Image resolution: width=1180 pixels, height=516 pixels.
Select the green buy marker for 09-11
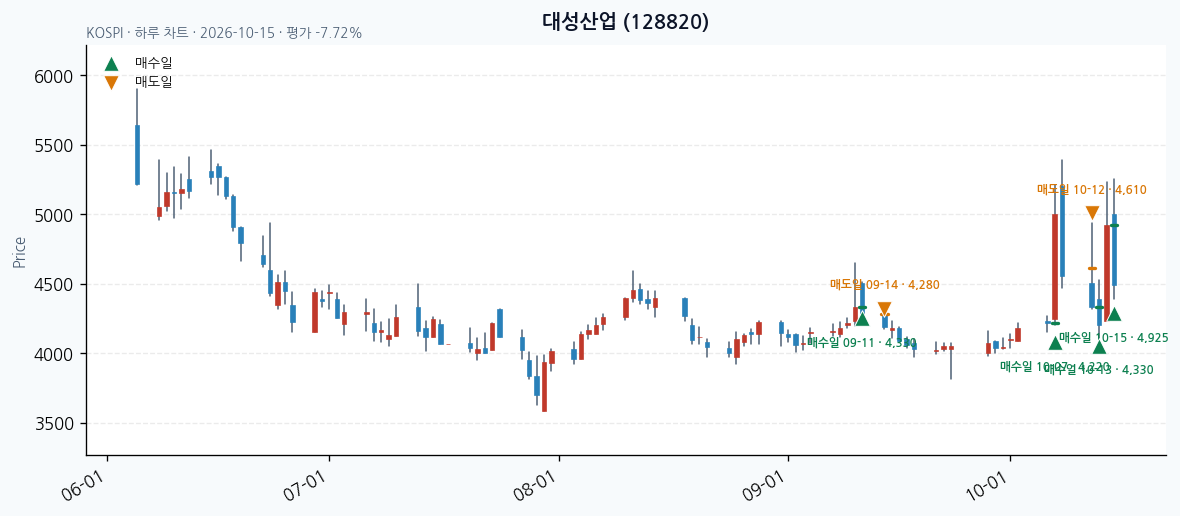pyautogui.click(x=862, y=320)
